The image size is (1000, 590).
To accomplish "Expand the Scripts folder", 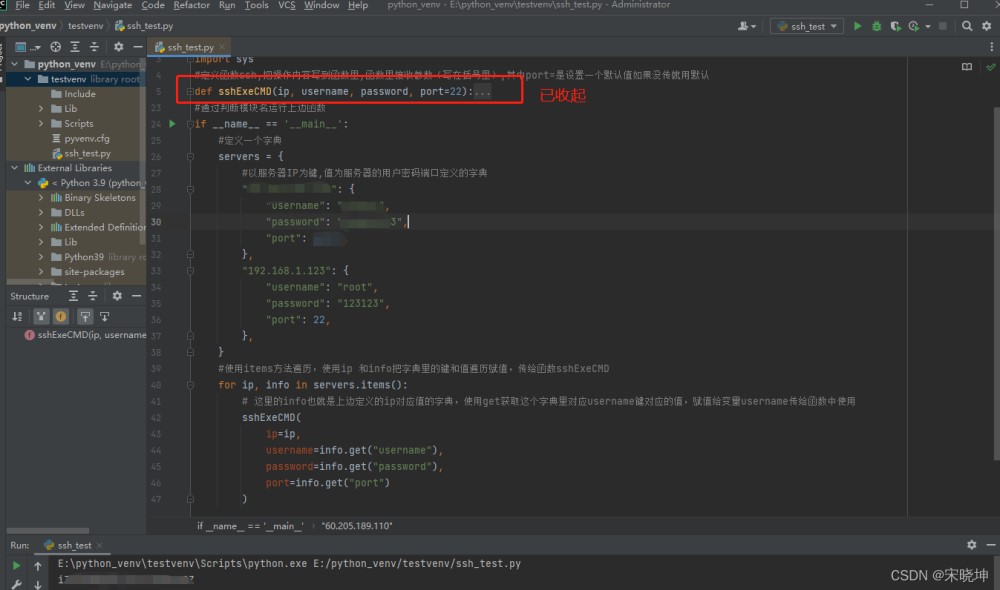I will (41, 123).
